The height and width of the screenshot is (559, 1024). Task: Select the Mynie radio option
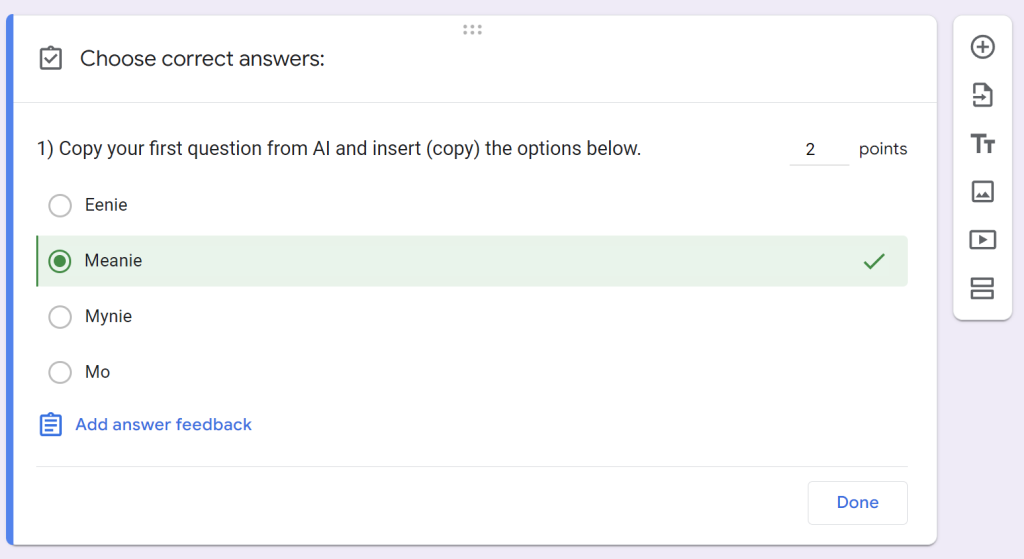(x=60, y=317)
